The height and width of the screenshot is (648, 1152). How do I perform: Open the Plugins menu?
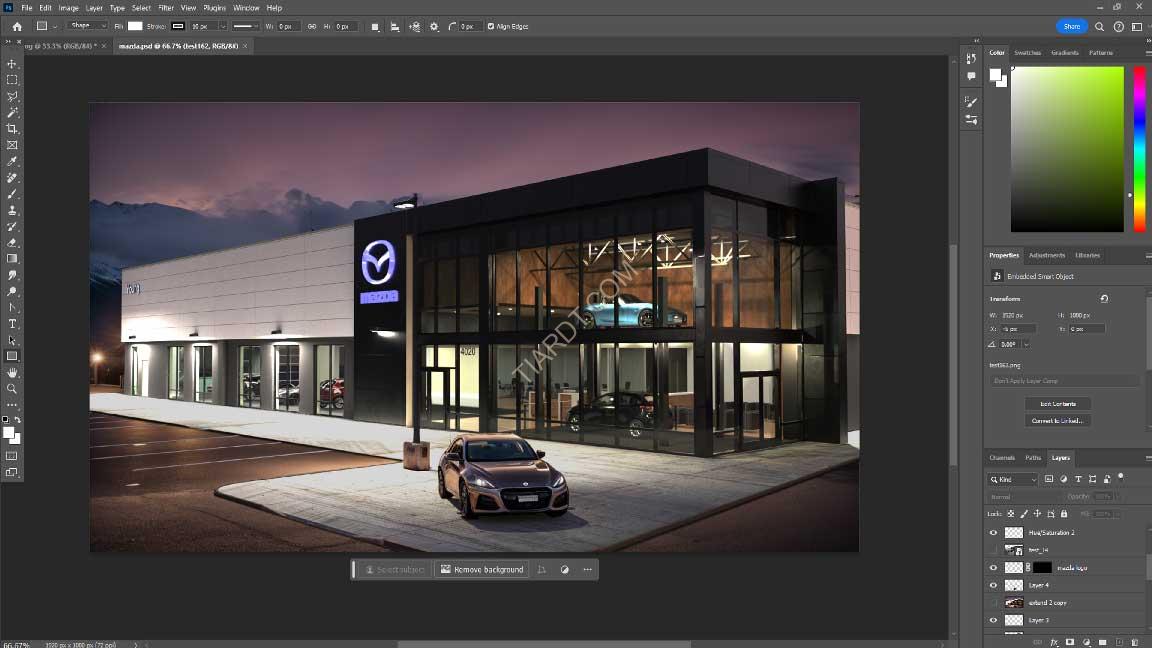pyautogui.click(x=215, y=8)
